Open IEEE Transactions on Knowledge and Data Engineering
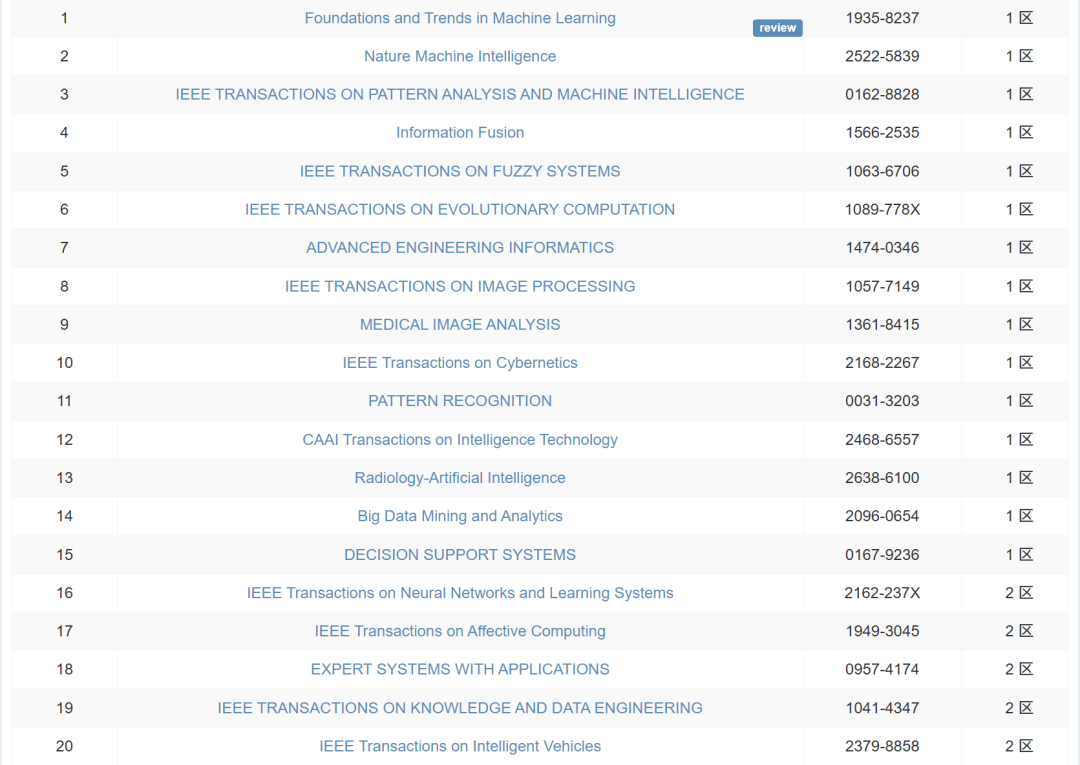This screenshot has width=1080, height=765. coord(460,708)
